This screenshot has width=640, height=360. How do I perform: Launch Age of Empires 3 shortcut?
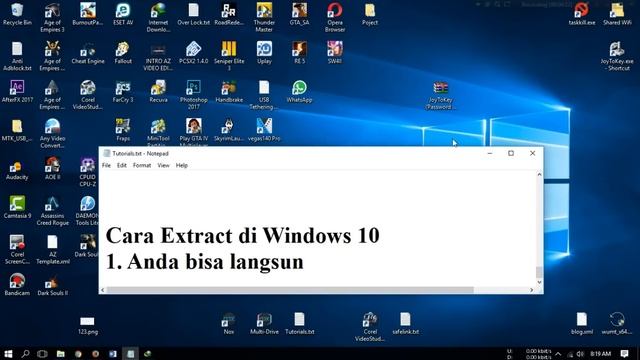pyautogui.click(x=52, y=18)
